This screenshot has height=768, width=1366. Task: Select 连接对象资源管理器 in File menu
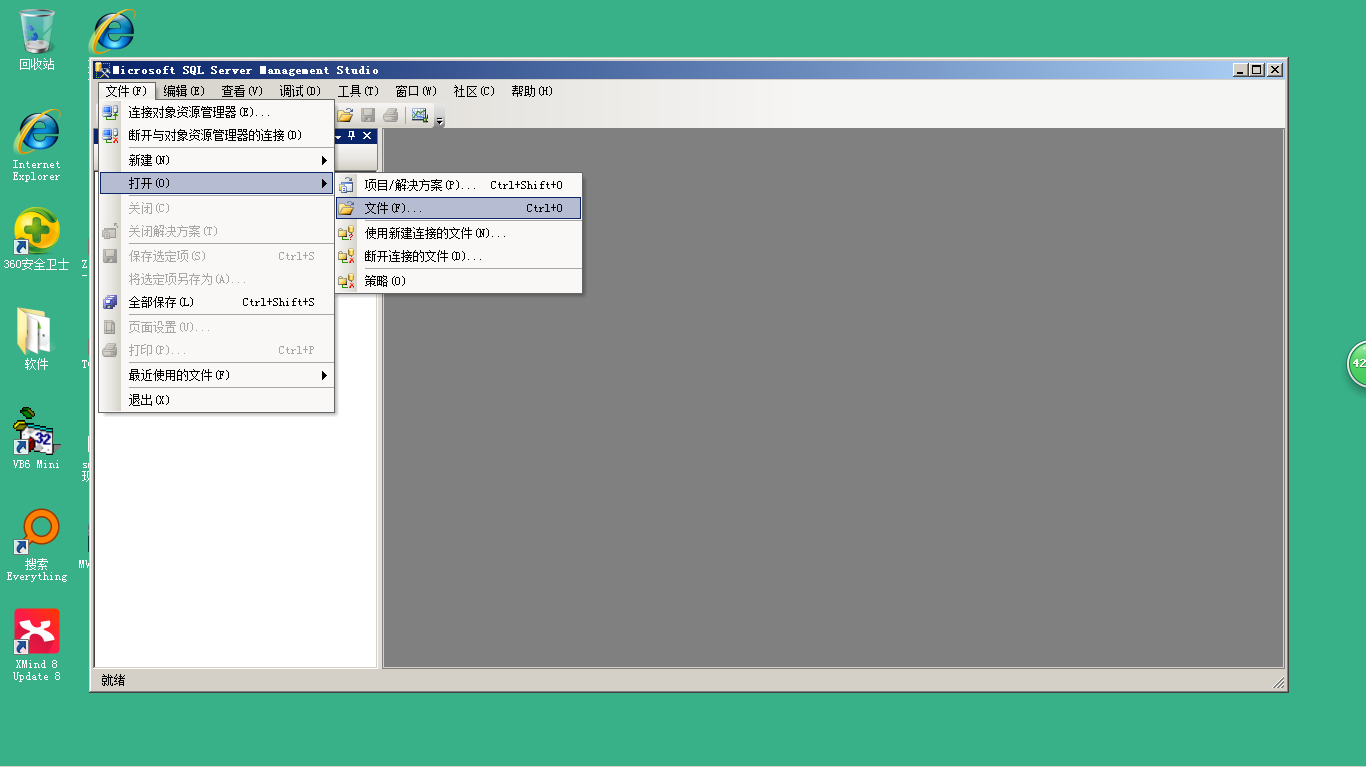[x=217, y=112]
